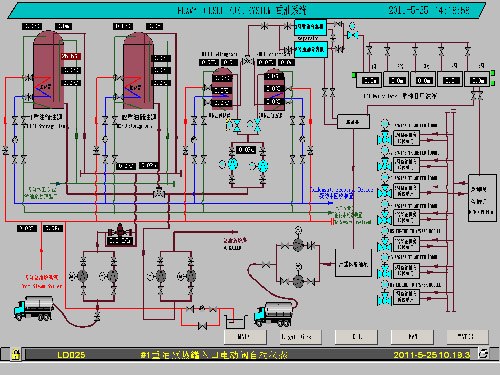This screenshot has height=375, width=500.
Task: Toggle top cyan control valve in right column
Action: tap(384, 137)
